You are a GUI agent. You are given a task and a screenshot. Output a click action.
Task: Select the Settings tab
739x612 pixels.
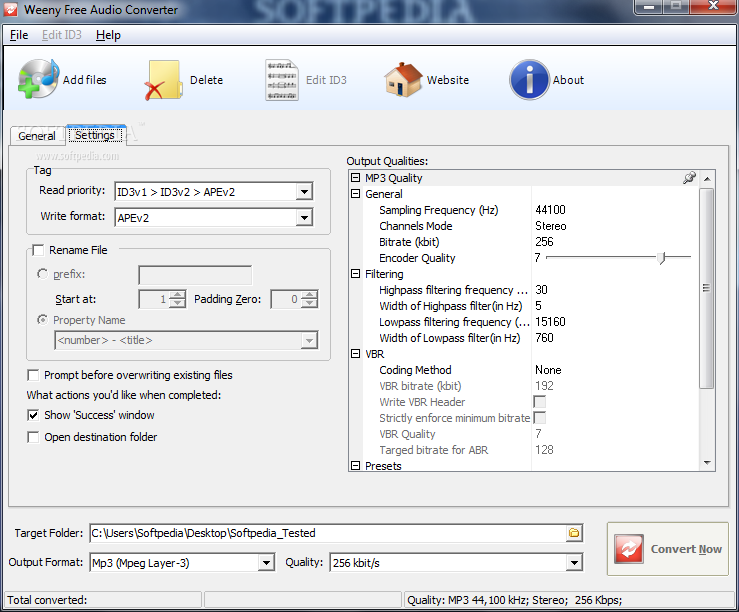(95, 135)
